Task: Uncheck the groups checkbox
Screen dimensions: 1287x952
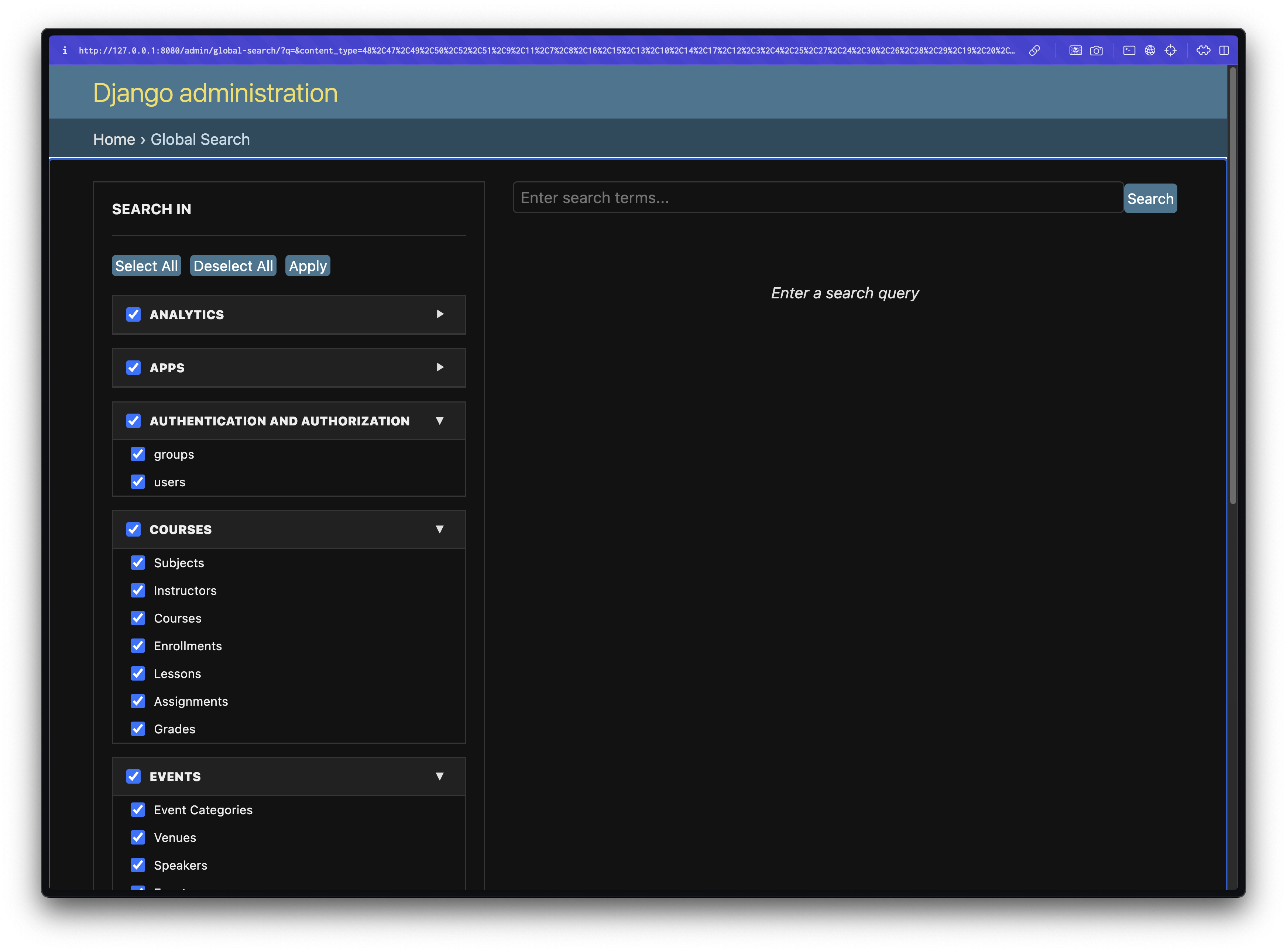Action: pyautogui.click(x=138, y=454)
